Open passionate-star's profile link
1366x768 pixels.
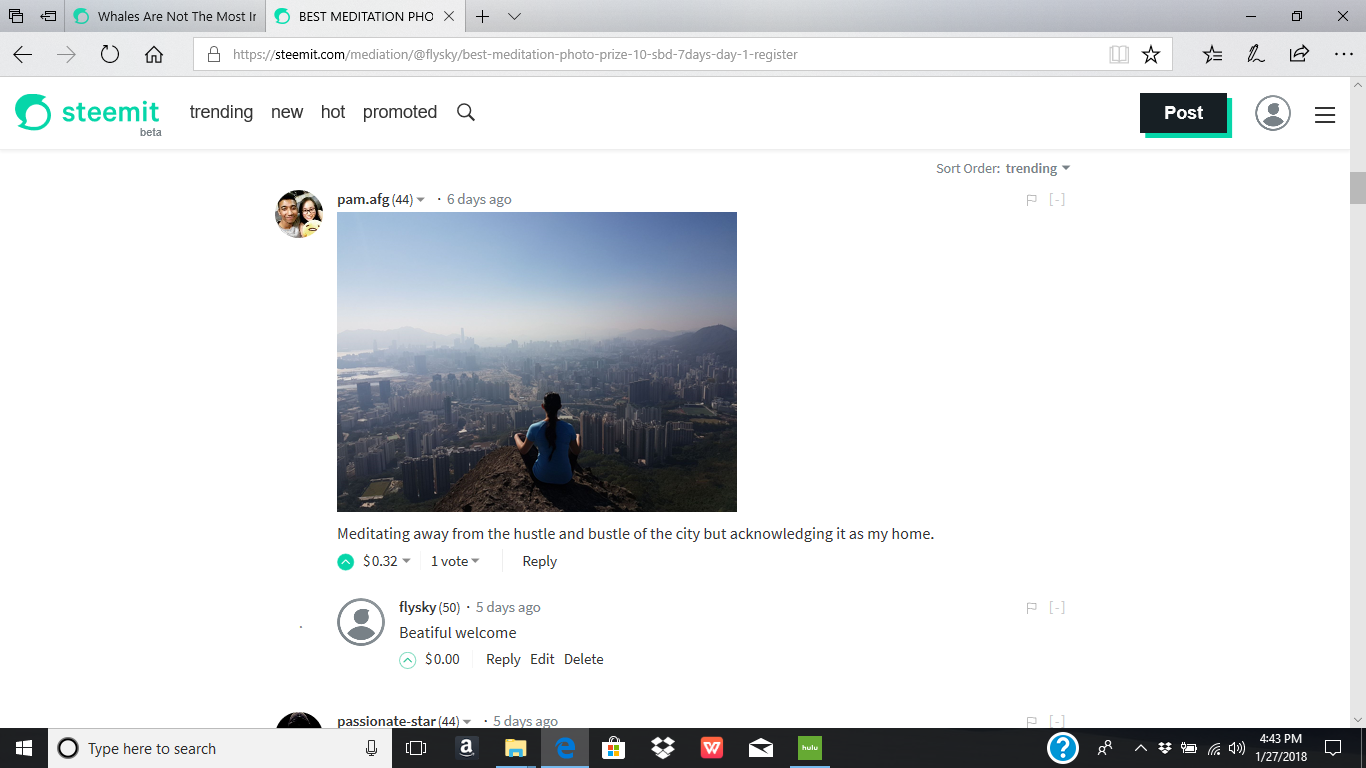tap(386, 722)
